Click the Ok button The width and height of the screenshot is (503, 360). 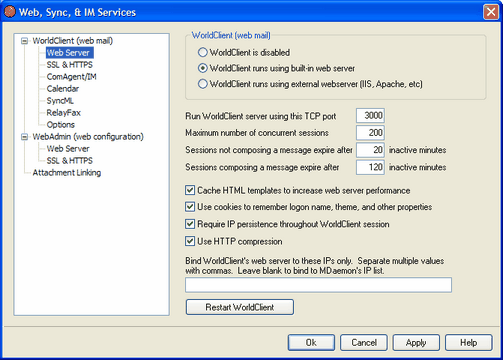[x=311, y=343]
